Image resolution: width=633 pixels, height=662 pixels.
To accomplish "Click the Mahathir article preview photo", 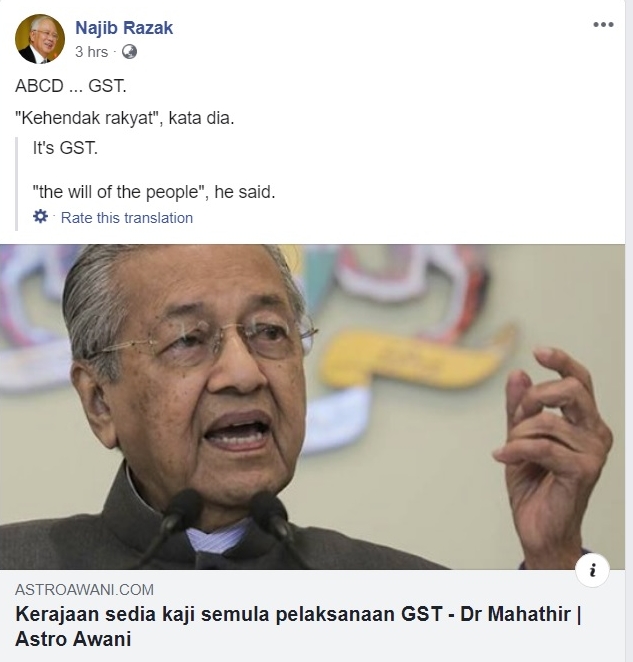I will coord(312,407).
